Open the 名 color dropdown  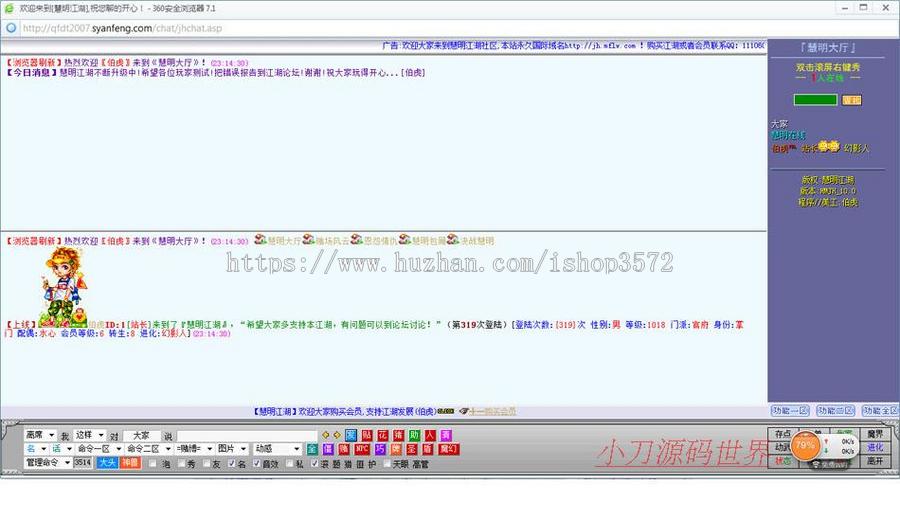point(36,449)
